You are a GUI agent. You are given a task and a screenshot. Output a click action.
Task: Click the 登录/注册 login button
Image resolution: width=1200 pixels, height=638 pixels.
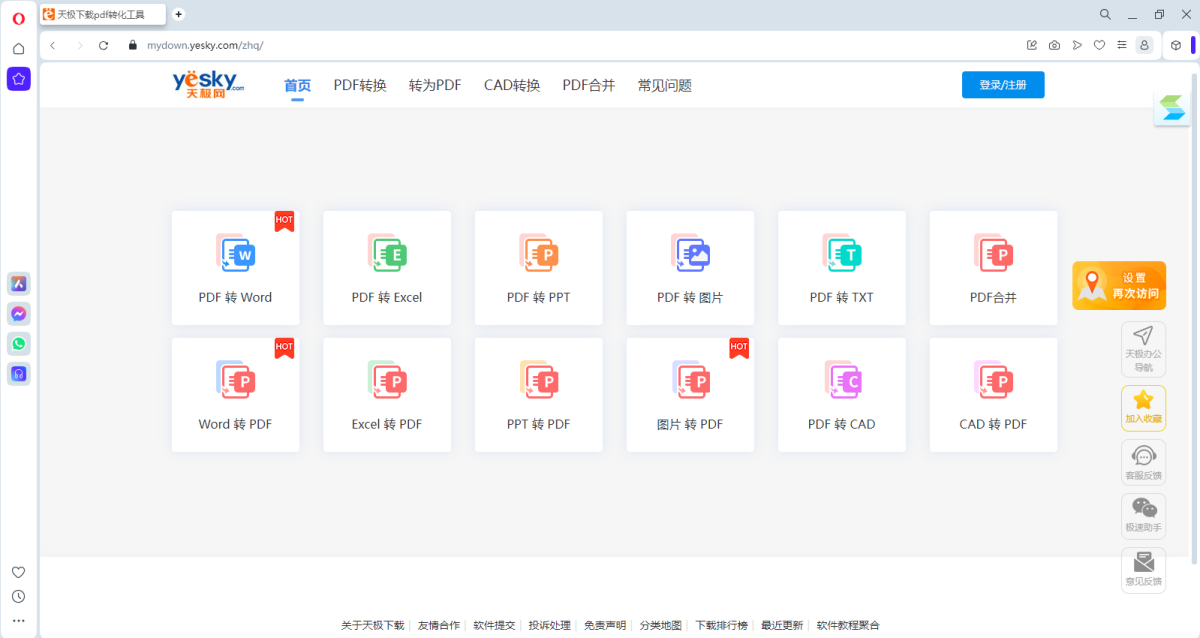pyautogui.click(x=1002, y=84)
